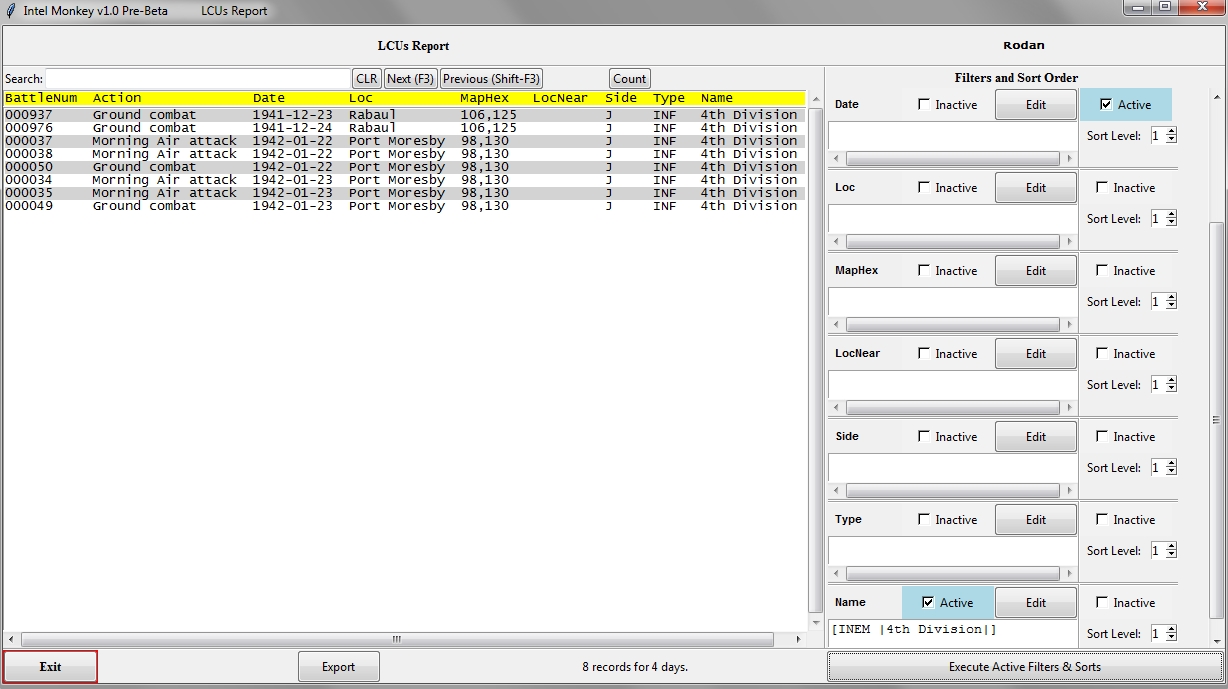Edit the MapHex filter
This screenshot has height=689, width=1228.
coord(1035,270)
